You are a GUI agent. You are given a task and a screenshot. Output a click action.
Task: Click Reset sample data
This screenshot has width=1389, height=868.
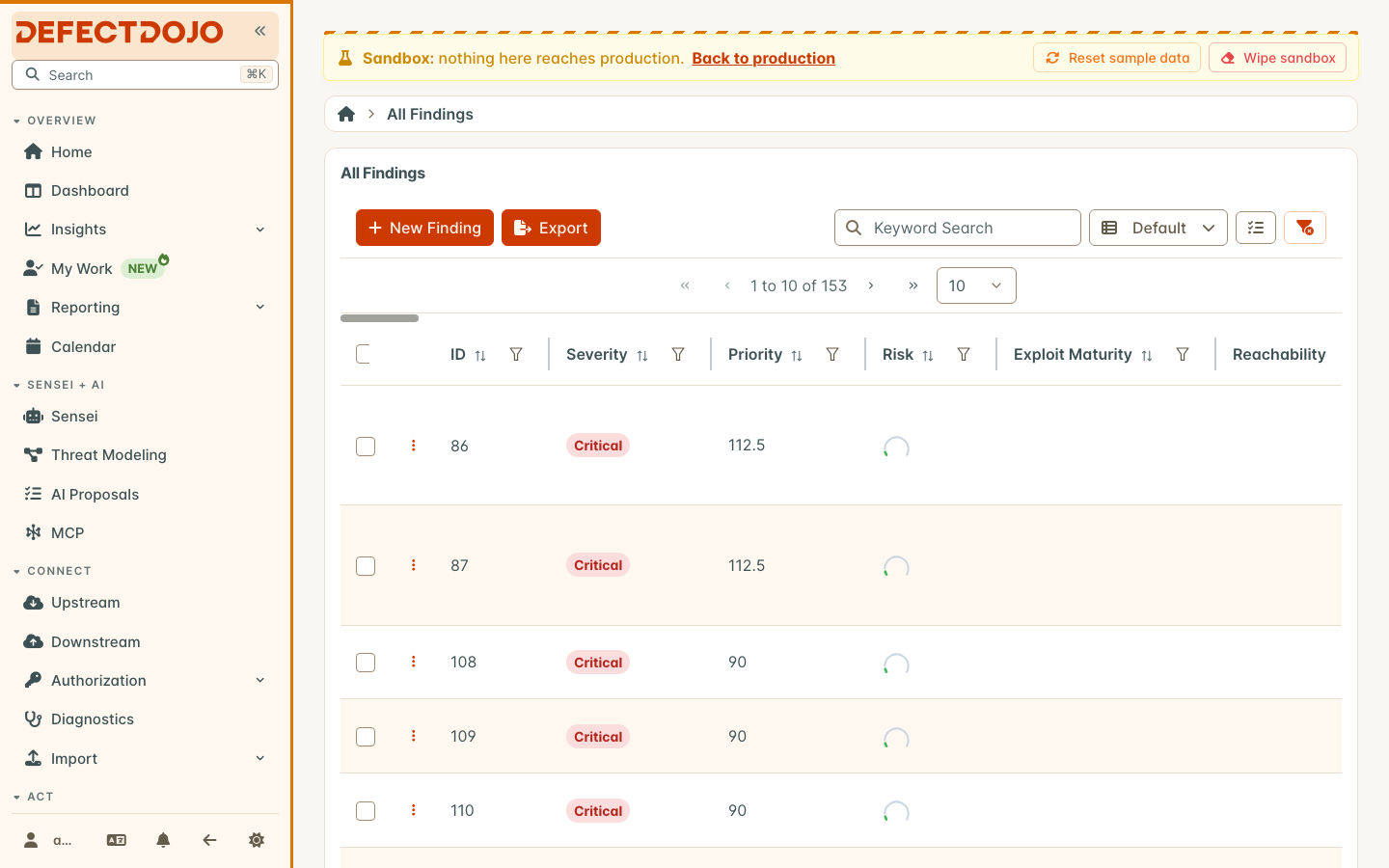(1117, 58)
